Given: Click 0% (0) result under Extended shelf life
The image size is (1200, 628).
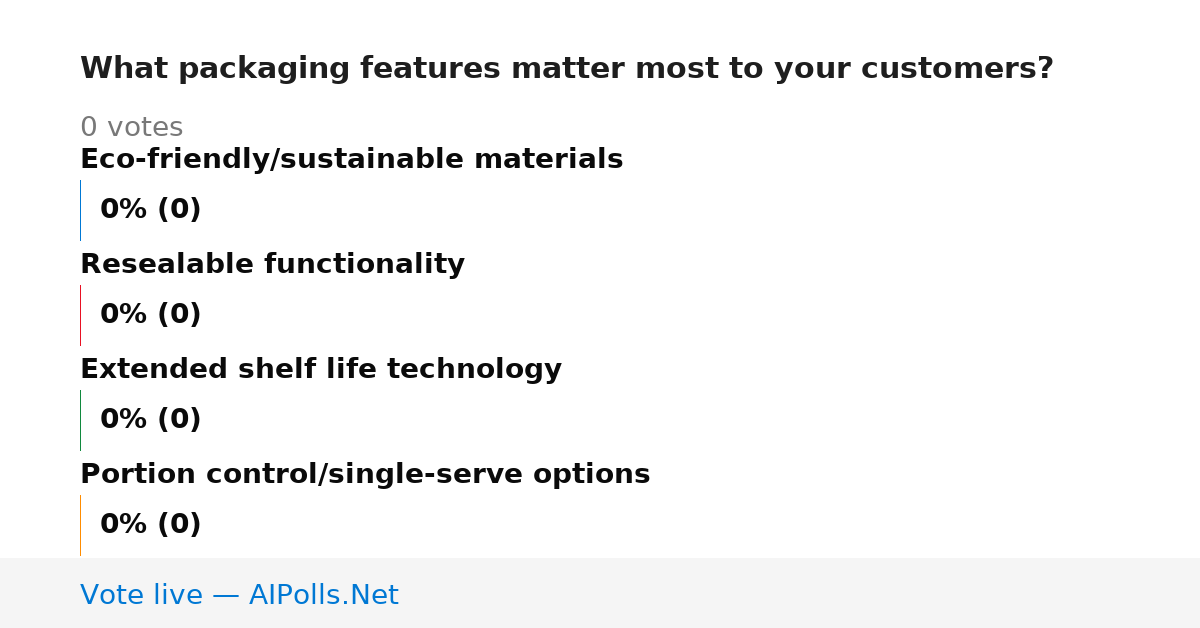Looking at the screenshot, I should click(150, 420).
